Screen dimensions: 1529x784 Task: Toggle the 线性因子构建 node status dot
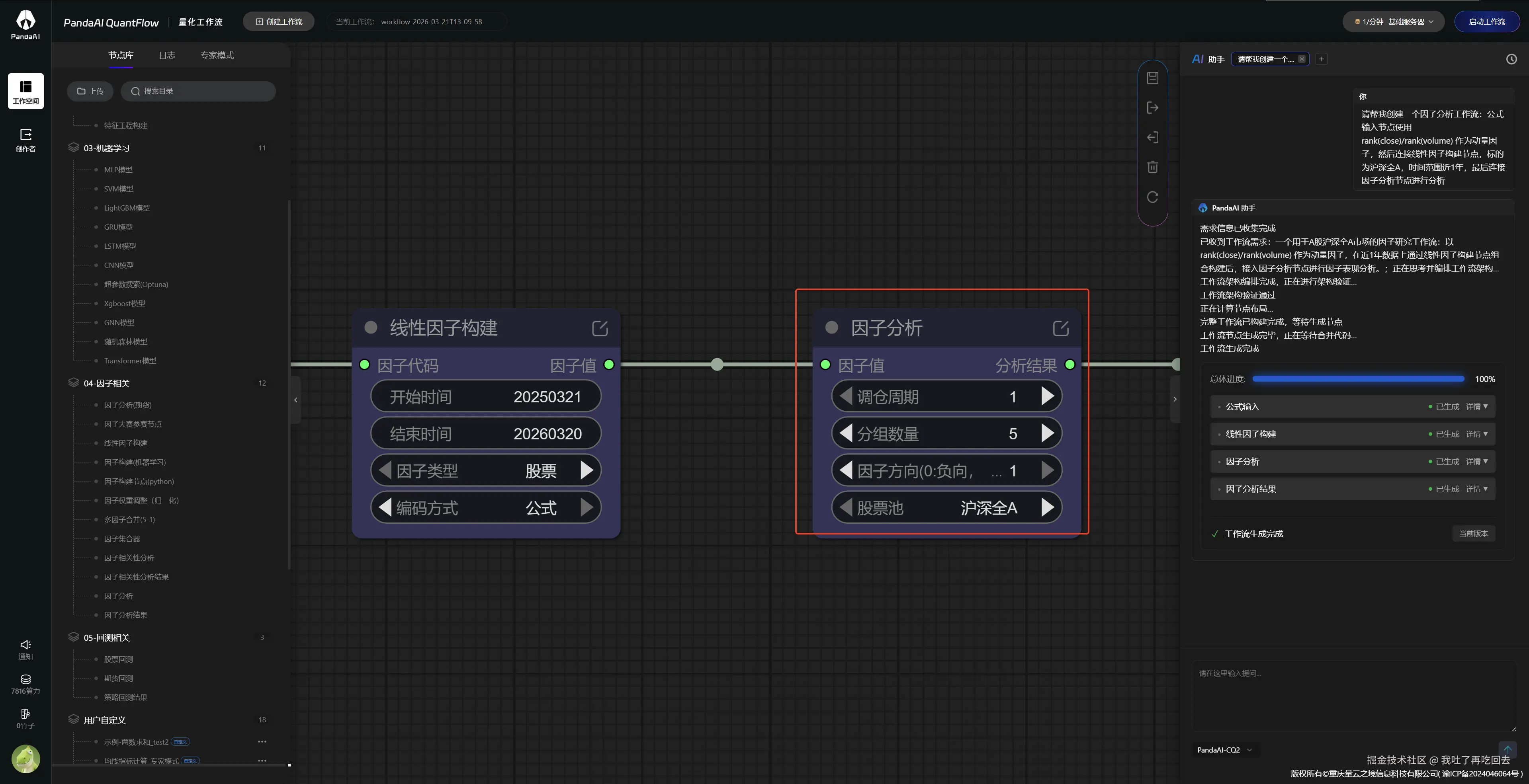pos(371,328)
